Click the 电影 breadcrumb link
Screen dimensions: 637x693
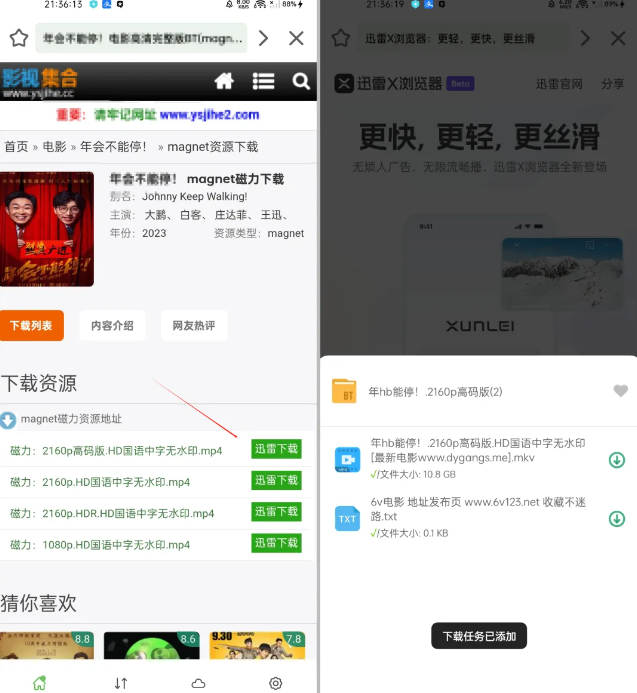[54, 146]
